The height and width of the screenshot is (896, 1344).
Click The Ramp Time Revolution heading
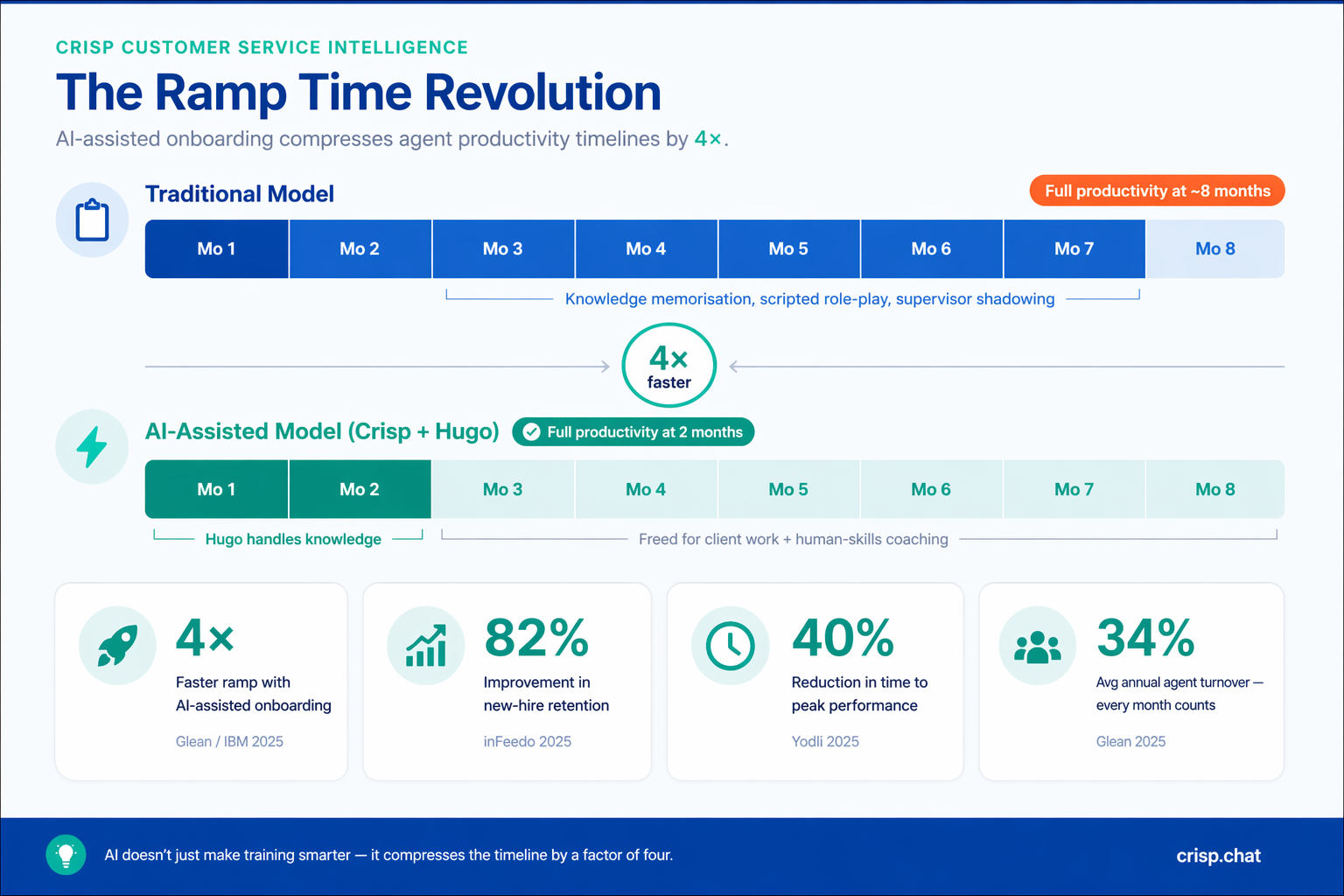click(359, 92)
